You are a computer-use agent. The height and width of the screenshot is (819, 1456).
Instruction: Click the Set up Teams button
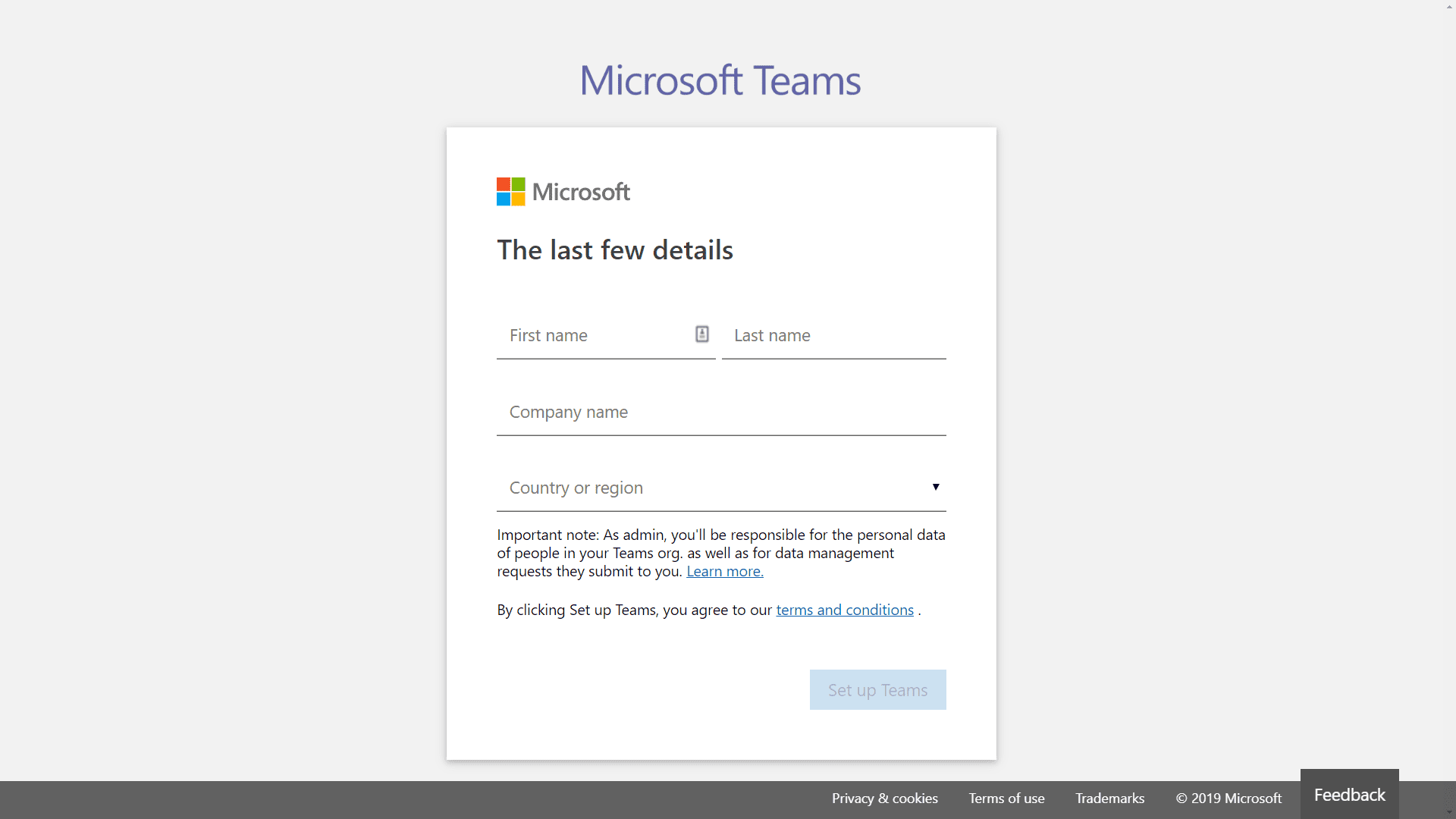(x=878, y=690)
